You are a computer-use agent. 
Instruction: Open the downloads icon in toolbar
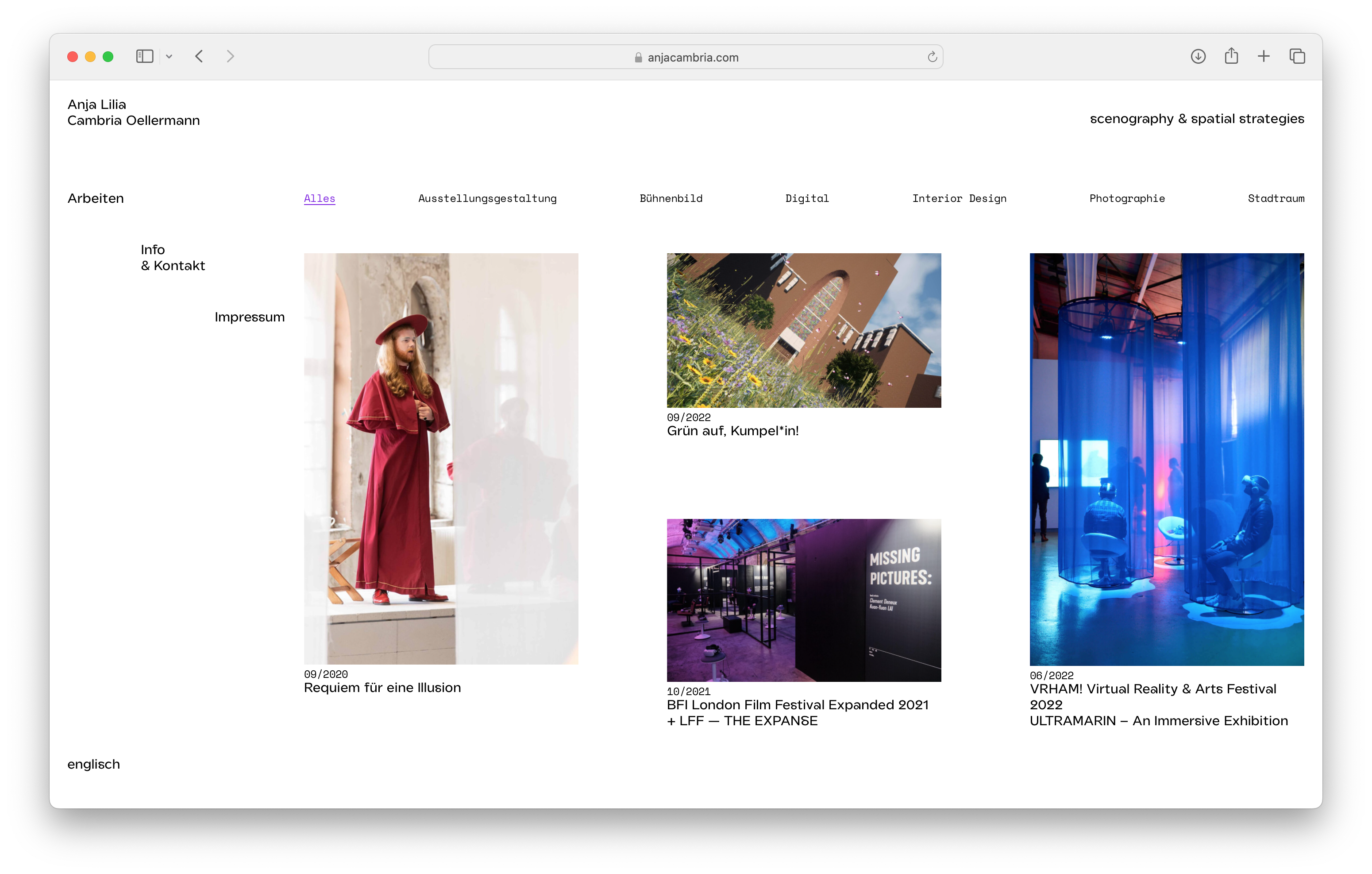1198,56
